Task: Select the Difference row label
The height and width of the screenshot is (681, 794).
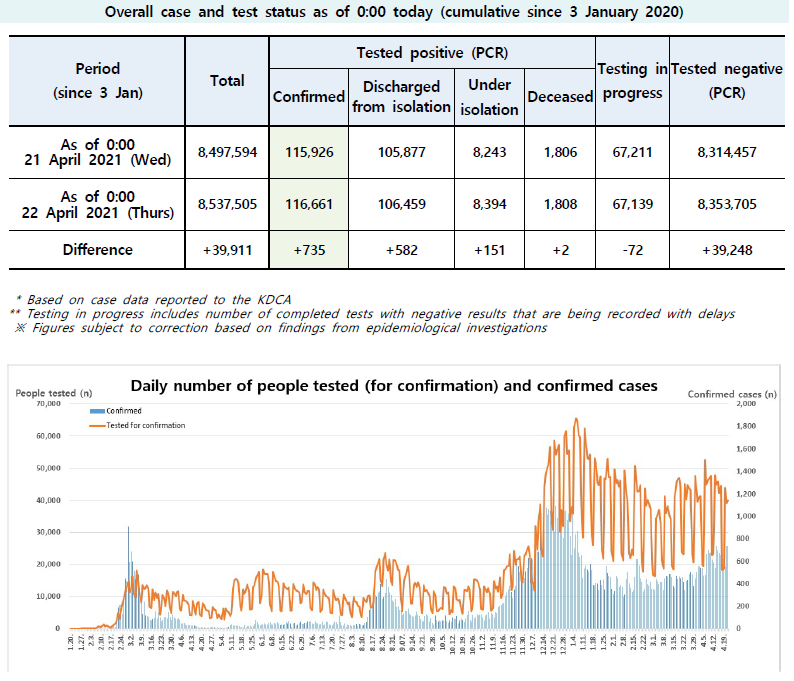Action: point(98,249)
